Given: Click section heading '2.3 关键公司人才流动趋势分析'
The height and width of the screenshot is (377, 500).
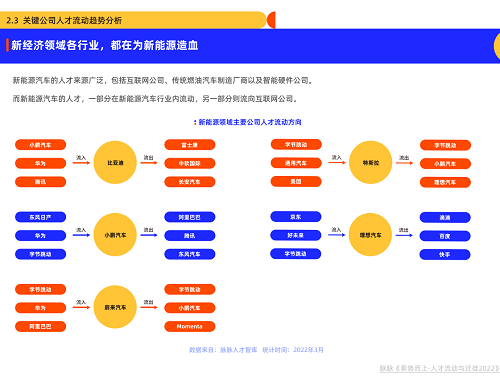Looking at the screenshot, I should pyautogui.click(x=64, y=20).
